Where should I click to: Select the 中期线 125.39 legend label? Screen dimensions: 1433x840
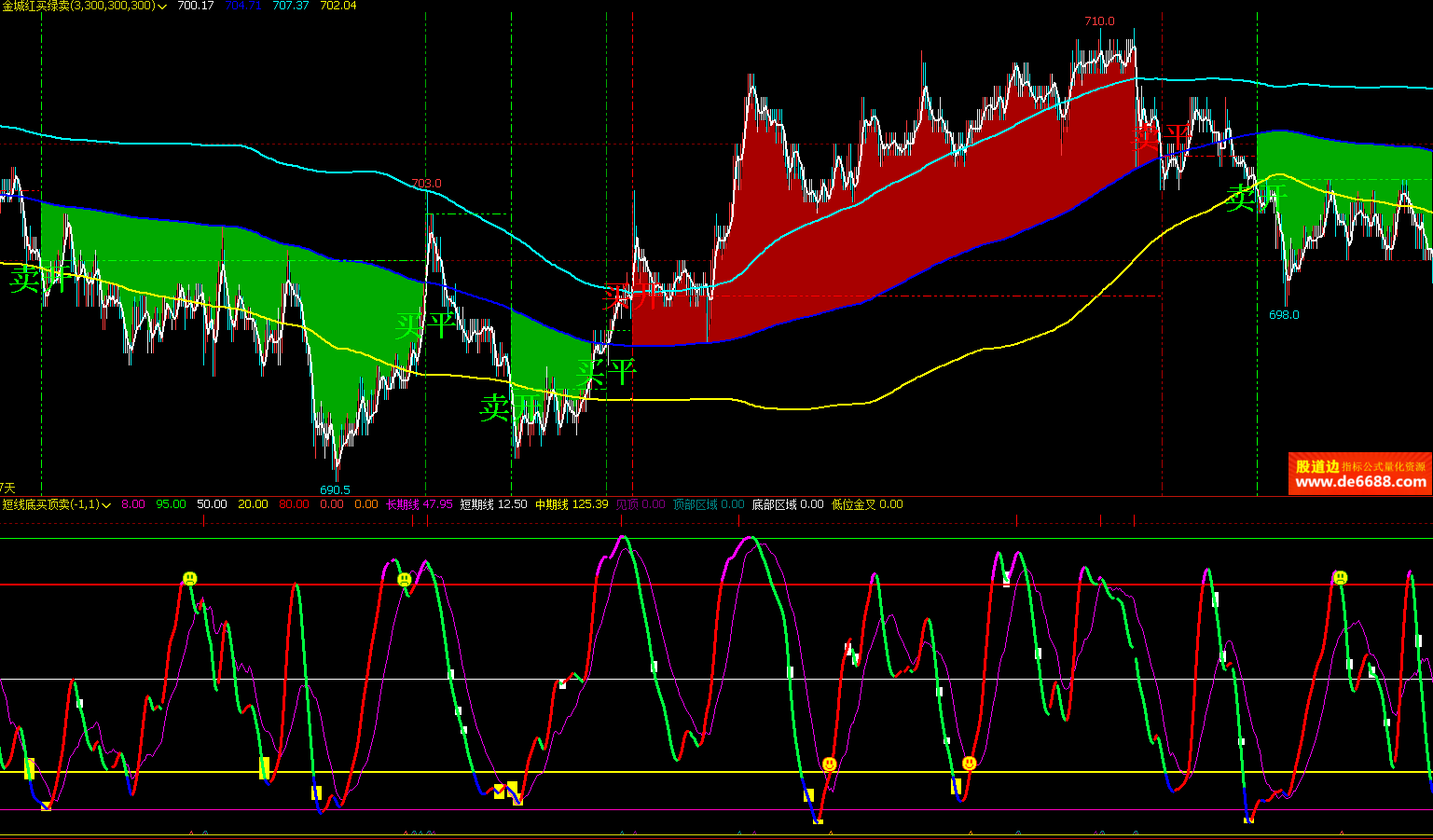coord(571,504)
